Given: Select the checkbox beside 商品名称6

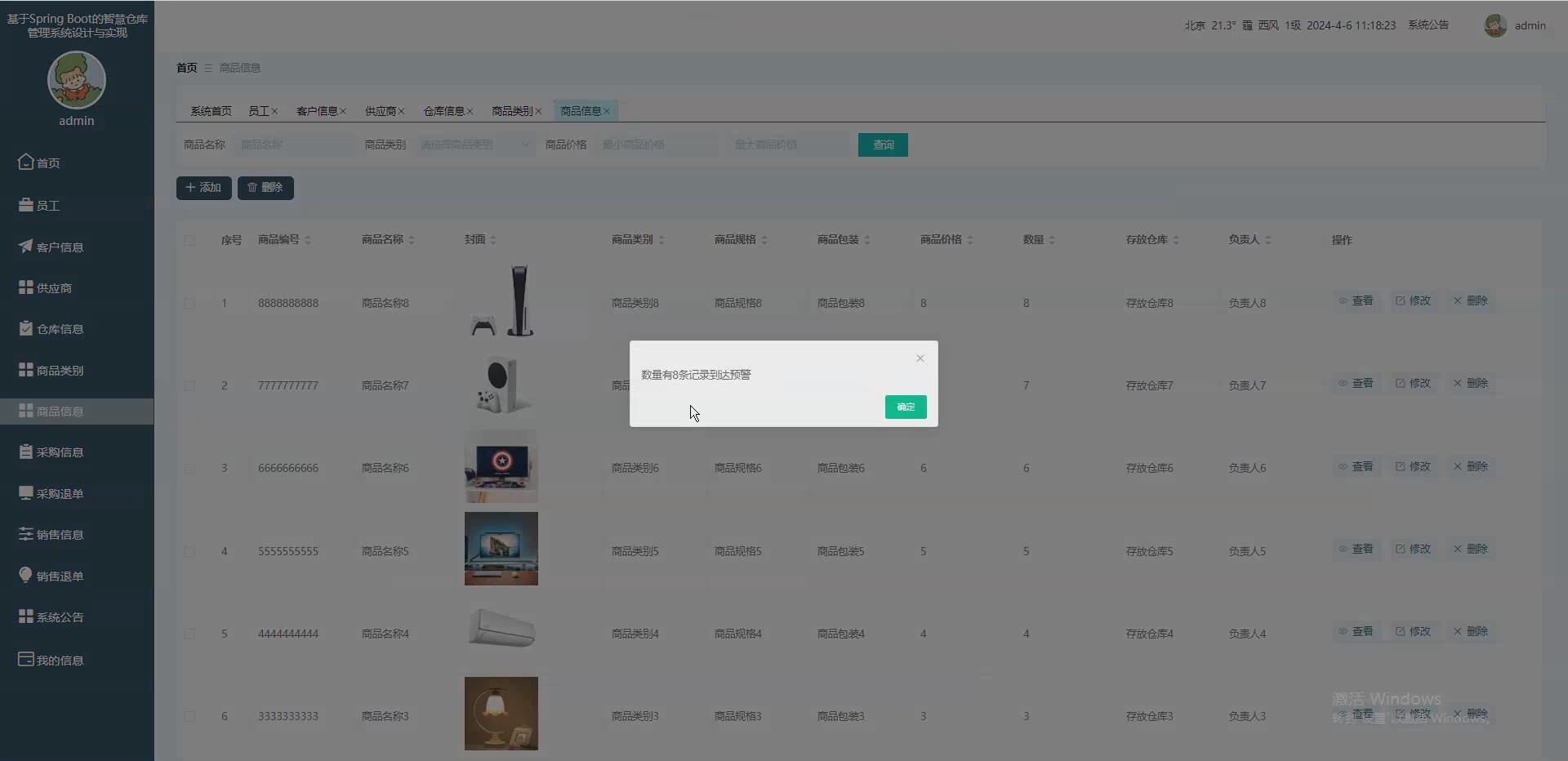Looking at the screenshot, I should [189, 468].
